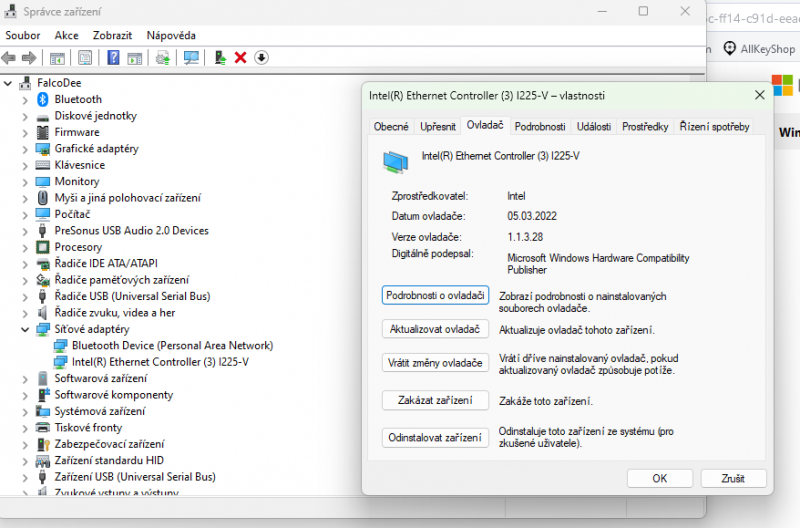Expand the Bluetooth category
The image size is (800, 528).
click(x=24, y=100)
